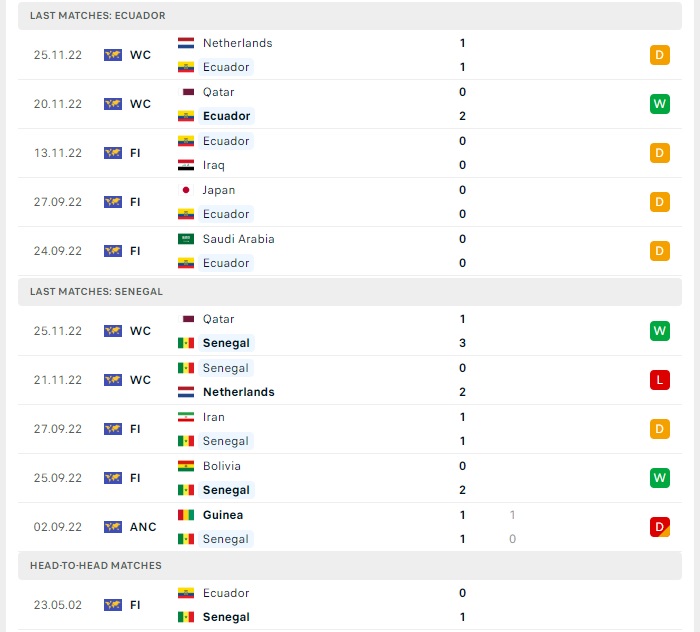700x632 pixels.
Task: Click the Iraq flag icon
Action: pyautogui.click(x=185, y=165)
